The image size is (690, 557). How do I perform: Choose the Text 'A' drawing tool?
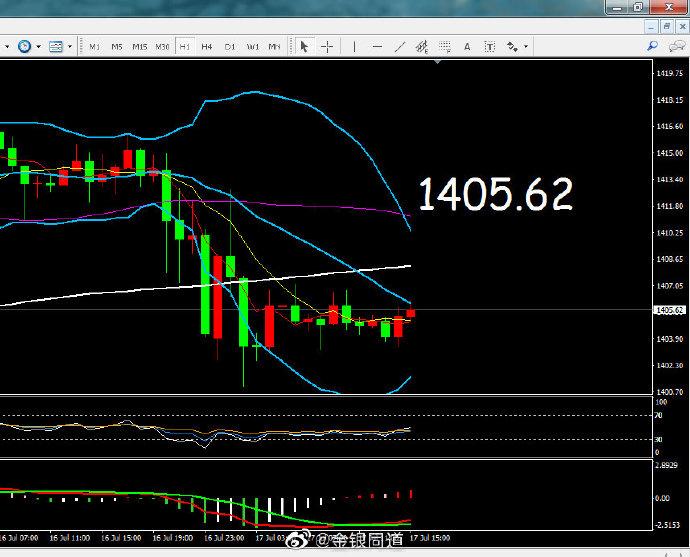[467, 46]
